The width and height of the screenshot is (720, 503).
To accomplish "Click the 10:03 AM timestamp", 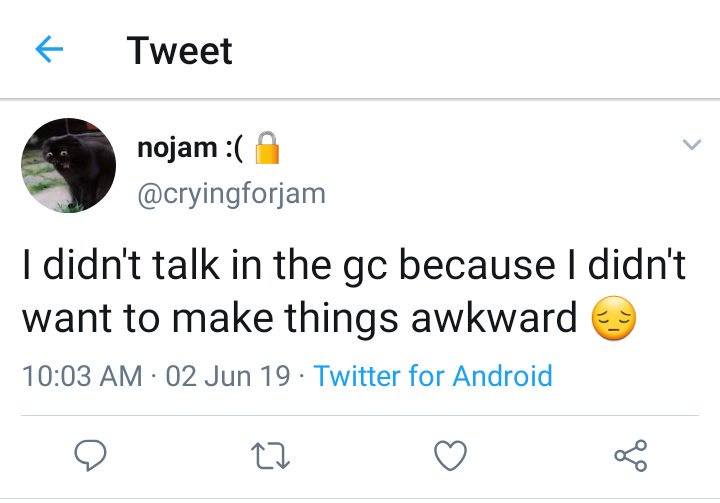I will [82, 376].
